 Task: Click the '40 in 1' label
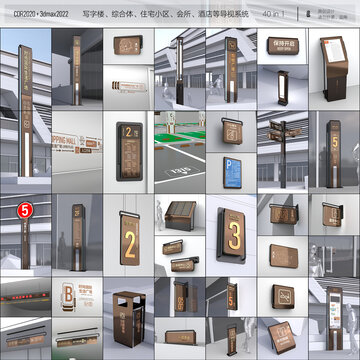(274, 14)
